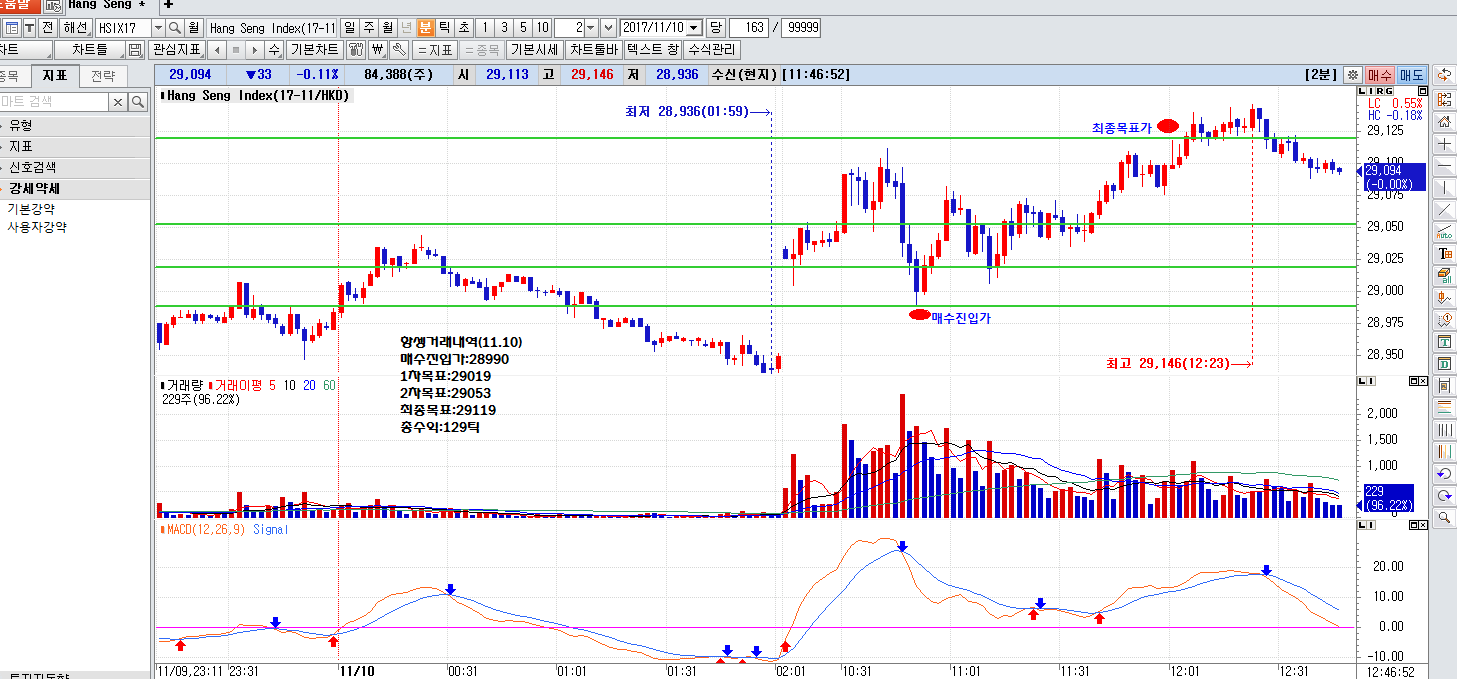Image resolution: width=1457 pixels, height=679 pixels.
Task: Click the total count field showing 99999
Action: coord(801,28)
